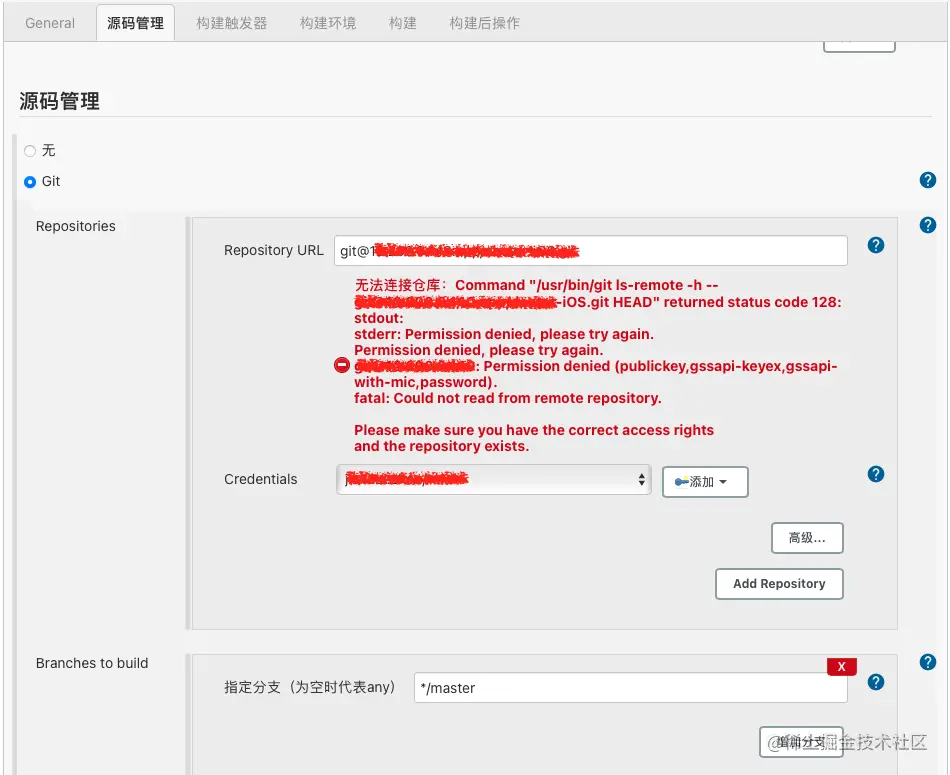Open the Credentials dropdown
Image resolution: width=950 pixels, height=775 pixels.
[x=493, y=479]
